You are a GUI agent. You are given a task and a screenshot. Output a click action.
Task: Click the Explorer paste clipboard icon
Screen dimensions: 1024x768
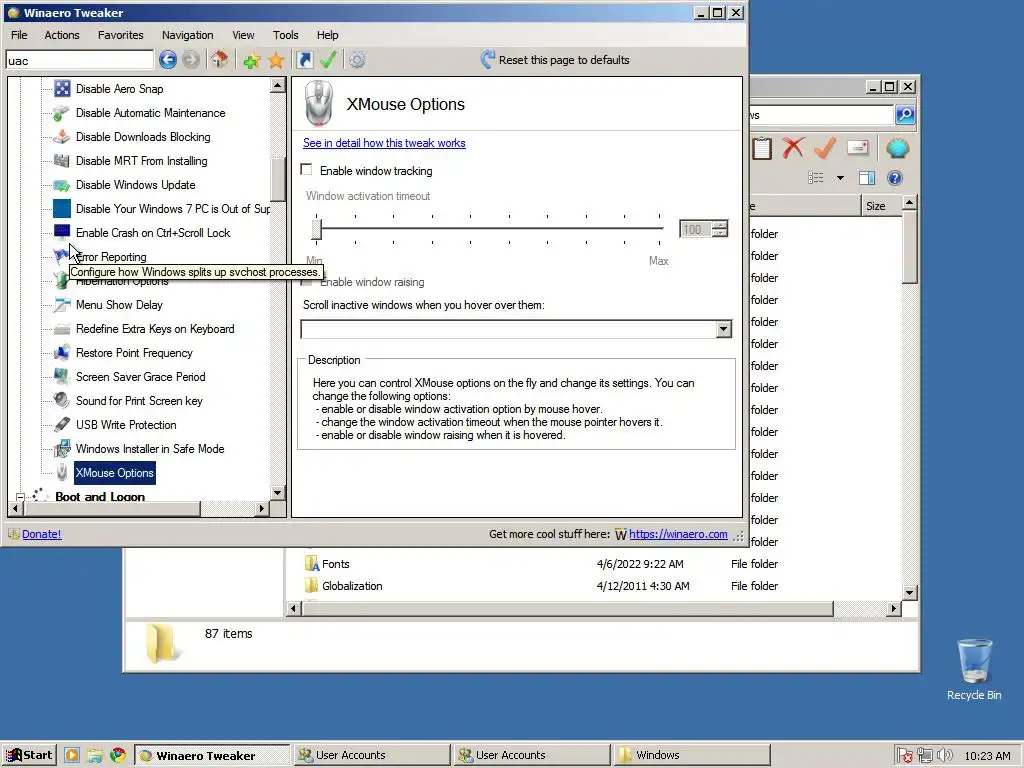pos(761,149)
